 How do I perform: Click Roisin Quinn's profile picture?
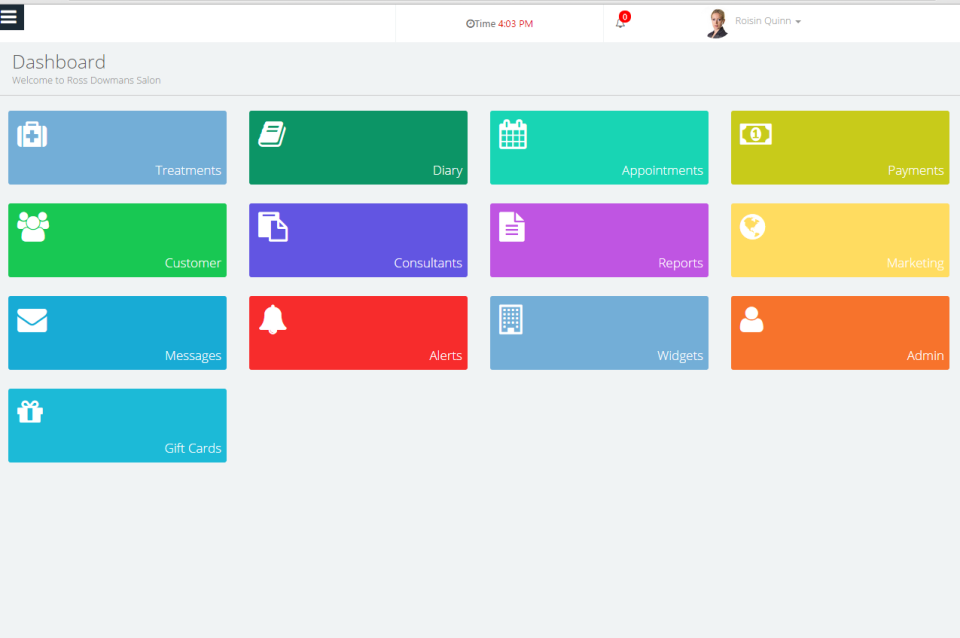pyautogui.click(x=717, y=24)
